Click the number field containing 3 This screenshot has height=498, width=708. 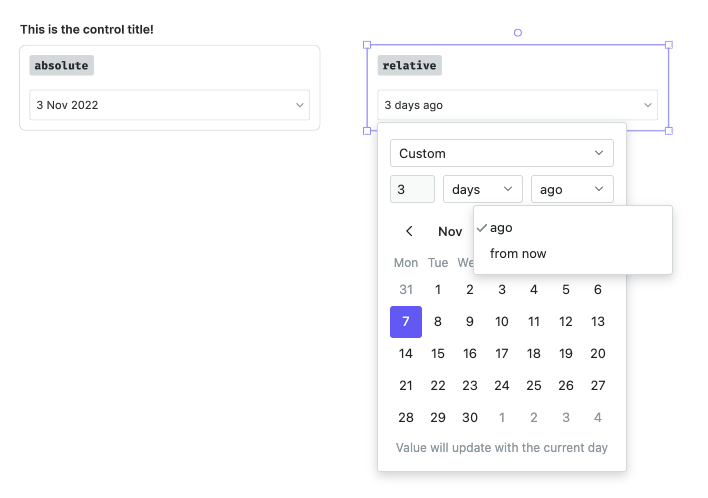(412, 189)
